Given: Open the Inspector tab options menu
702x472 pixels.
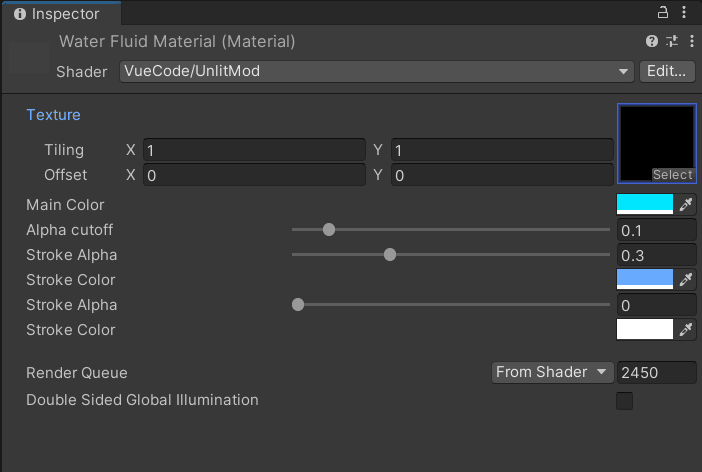Looking at the screenshot, I should tap(684, 12).
